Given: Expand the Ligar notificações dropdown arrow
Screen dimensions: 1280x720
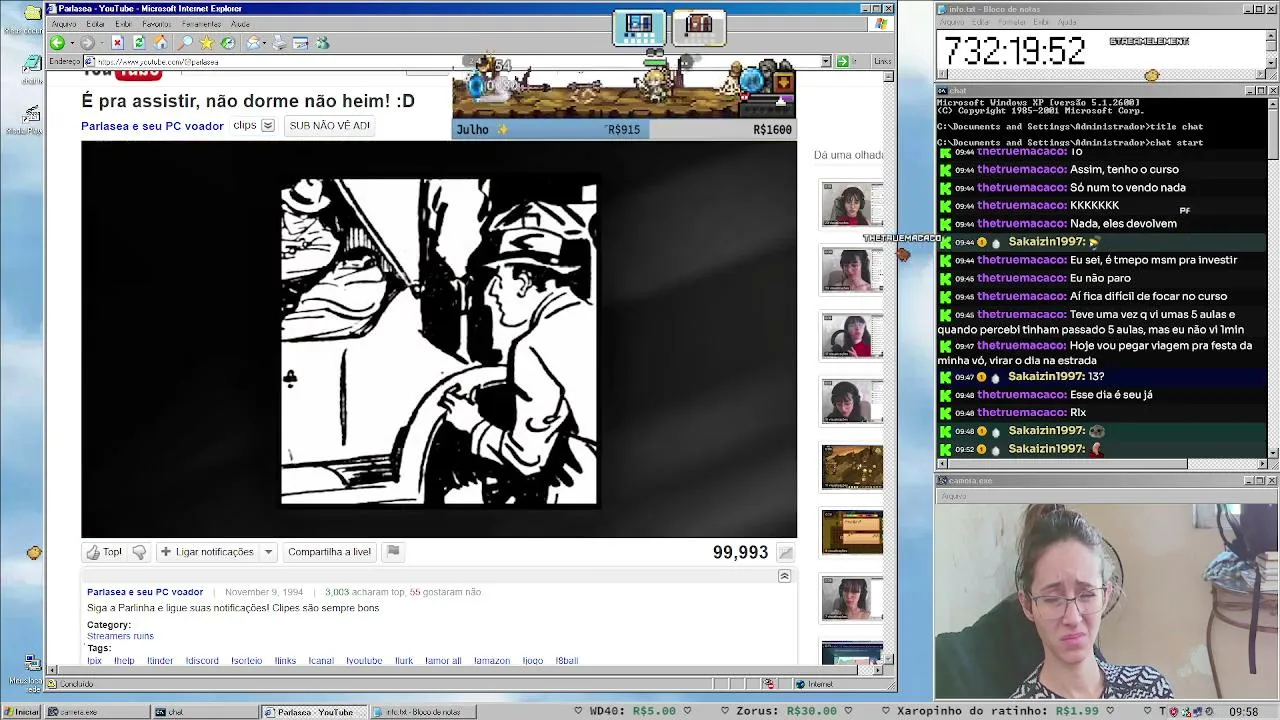Looking at the screenshot, I should click(x=268, y=552).
